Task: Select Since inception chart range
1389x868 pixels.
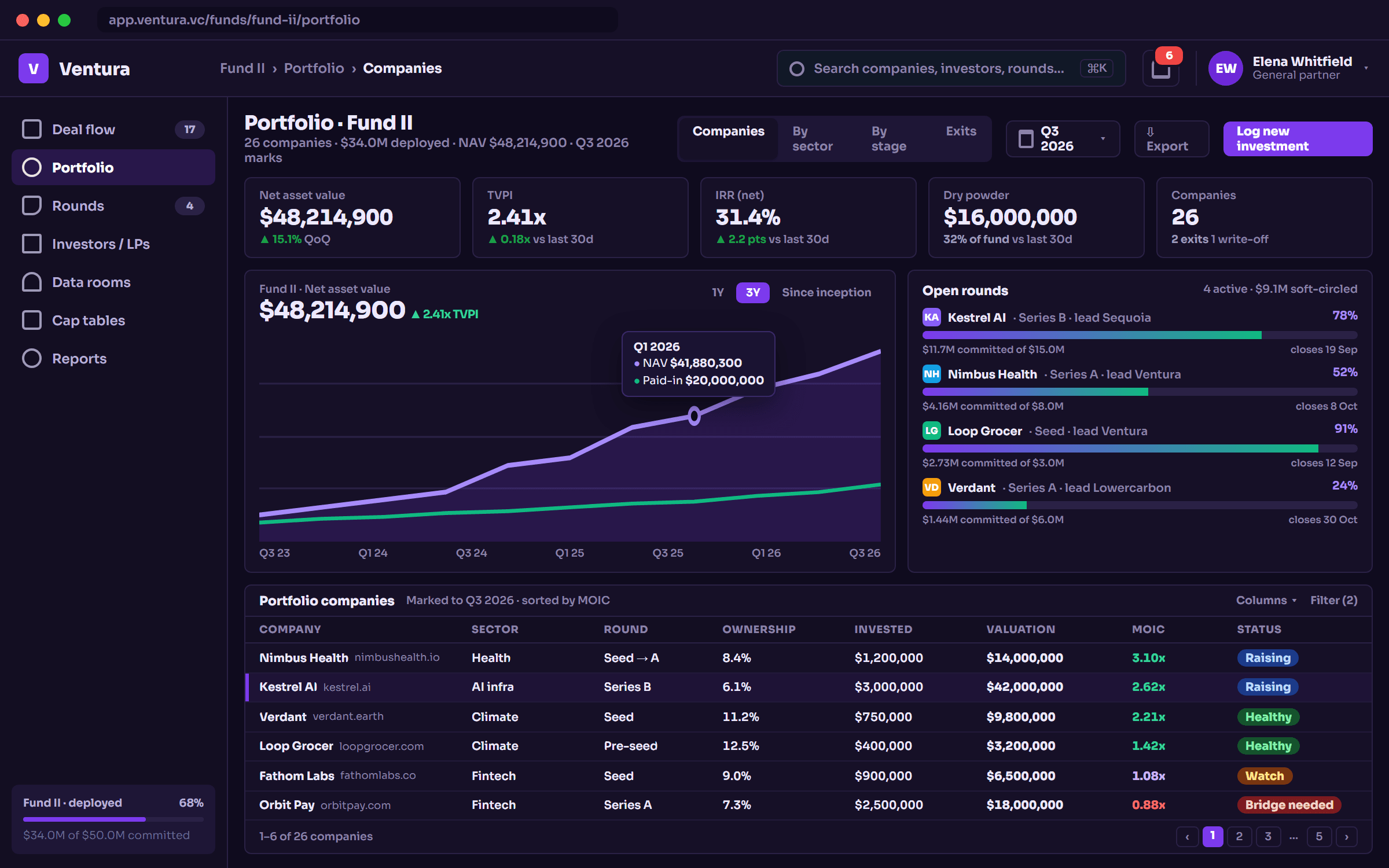Action: pyautogui.click(x=826, y=292)
